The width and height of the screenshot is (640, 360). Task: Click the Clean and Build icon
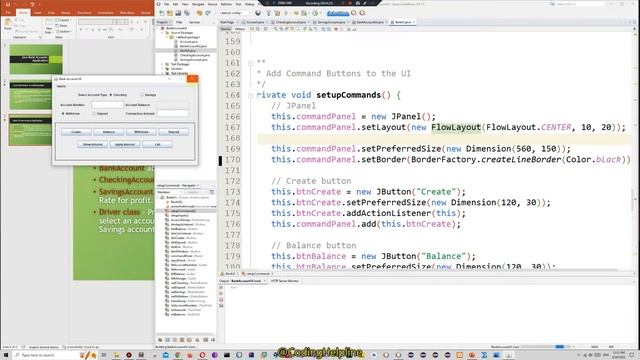coord(277,13)
